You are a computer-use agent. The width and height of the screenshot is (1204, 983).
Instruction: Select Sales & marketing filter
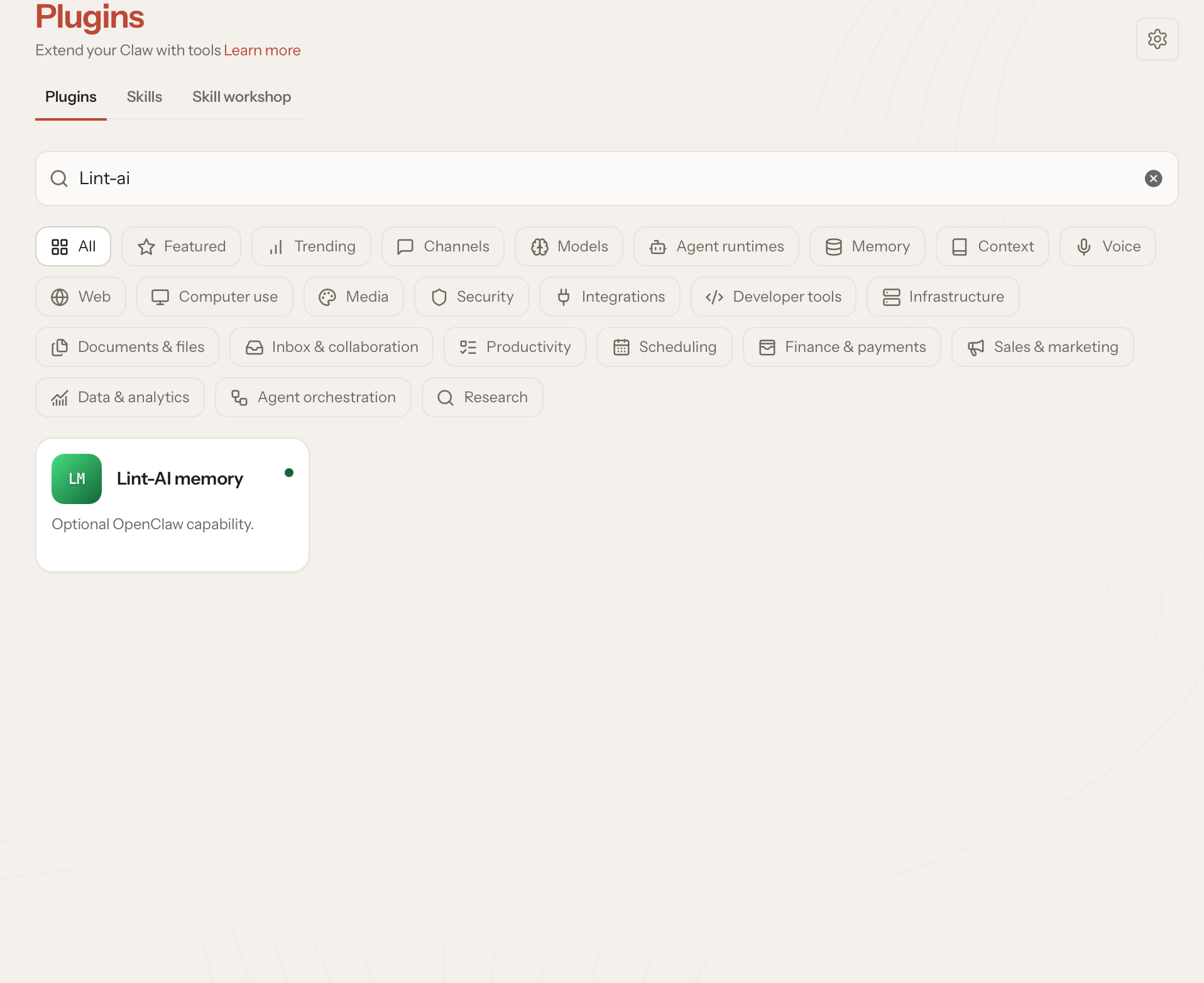point(1043,347)
